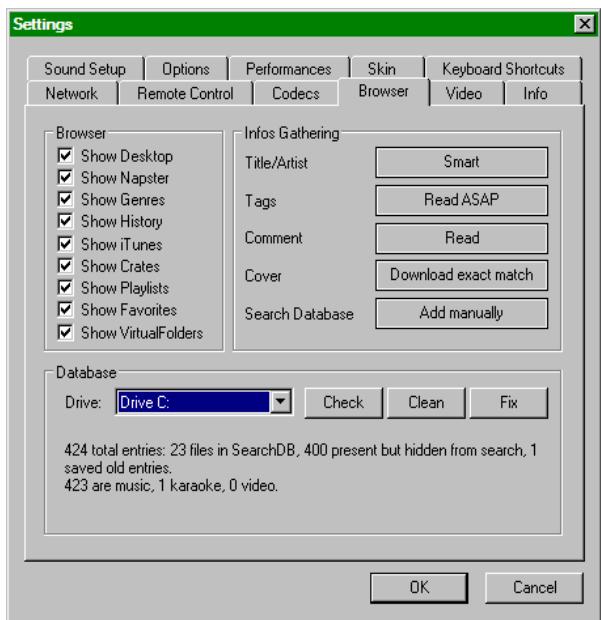The image size is (601, 620).
Task: Cancel the Settings dialog
Action: [x=535, y=588]
